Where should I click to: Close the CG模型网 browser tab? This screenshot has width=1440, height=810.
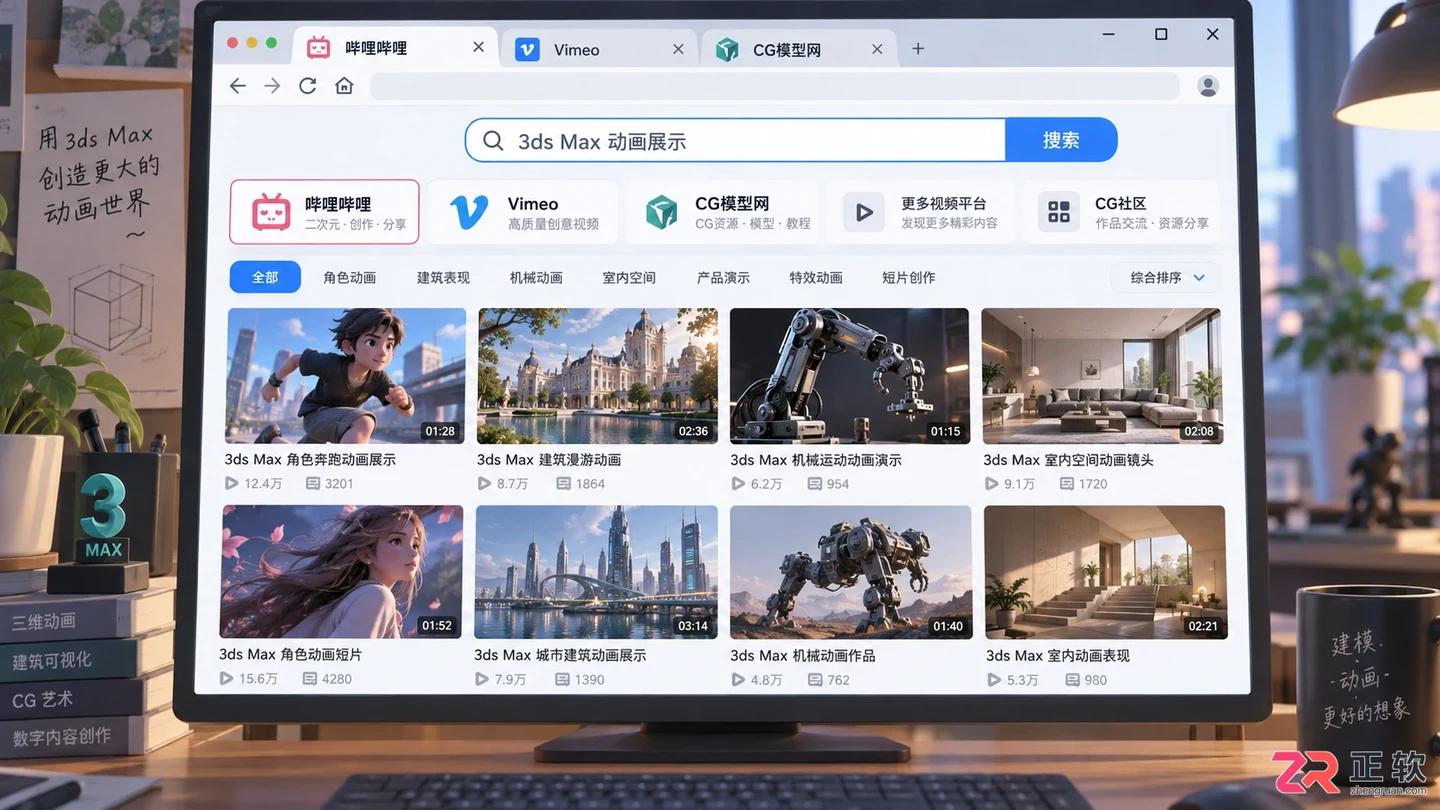[x=877, y=49]
